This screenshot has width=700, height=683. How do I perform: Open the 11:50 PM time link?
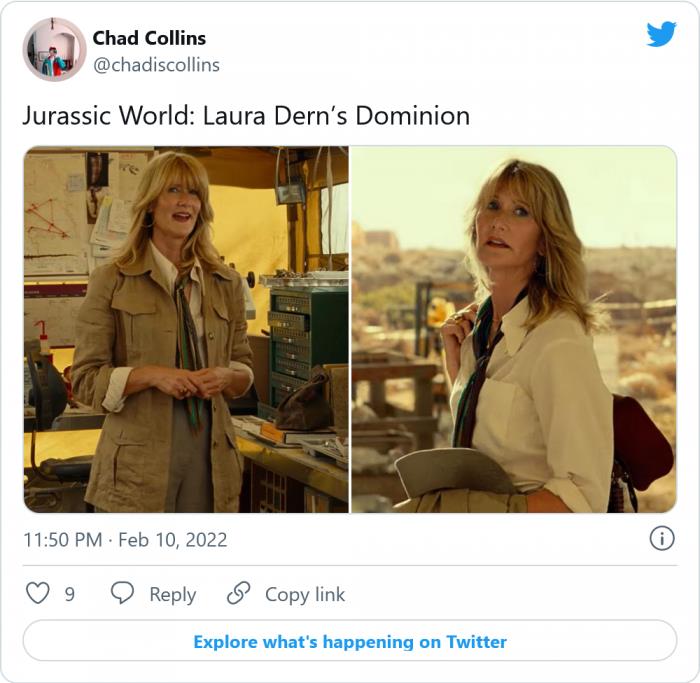tap(63, 540)
